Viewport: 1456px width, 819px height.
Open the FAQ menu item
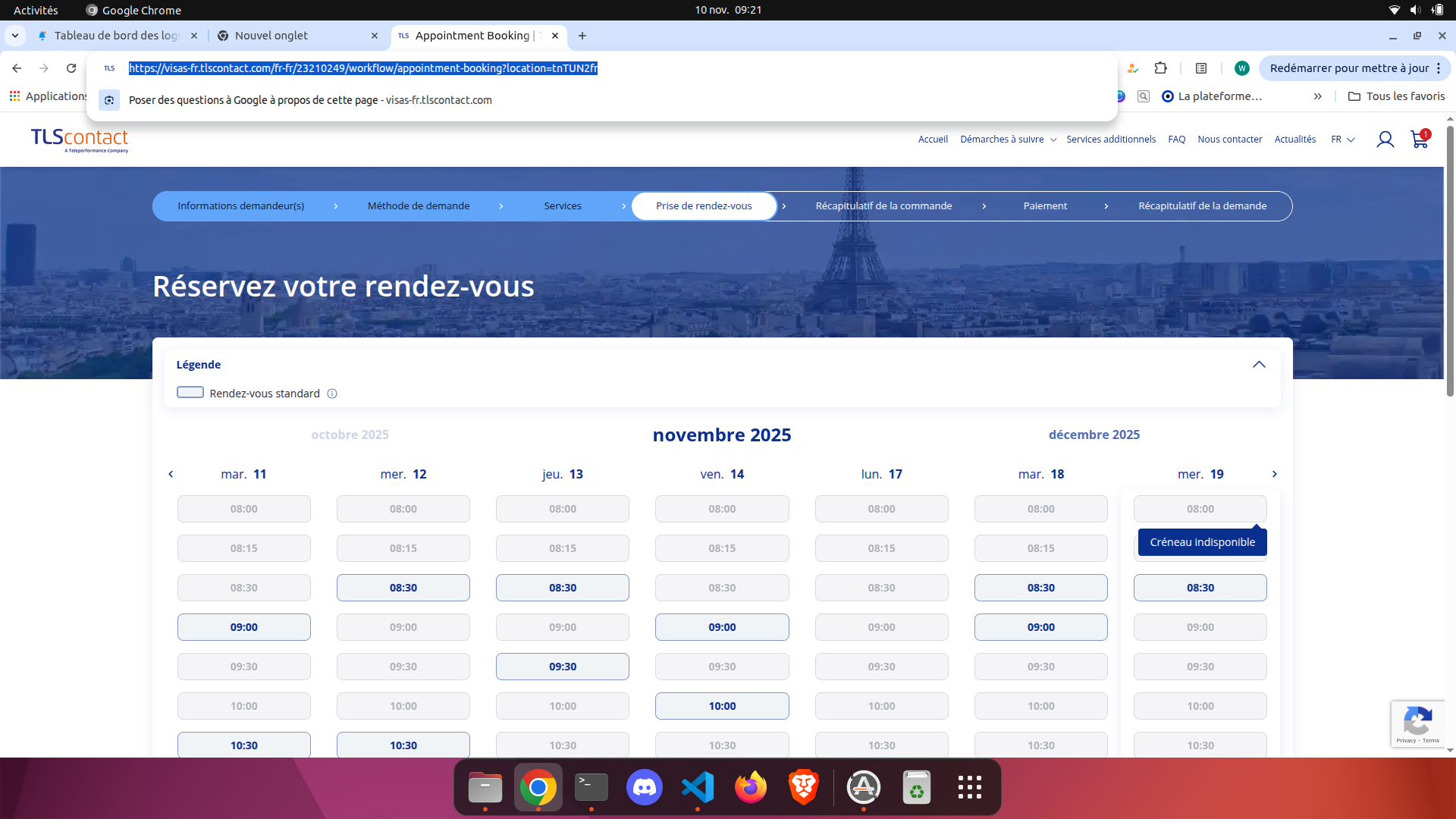pyautogui.click(x=1176, y=140)
